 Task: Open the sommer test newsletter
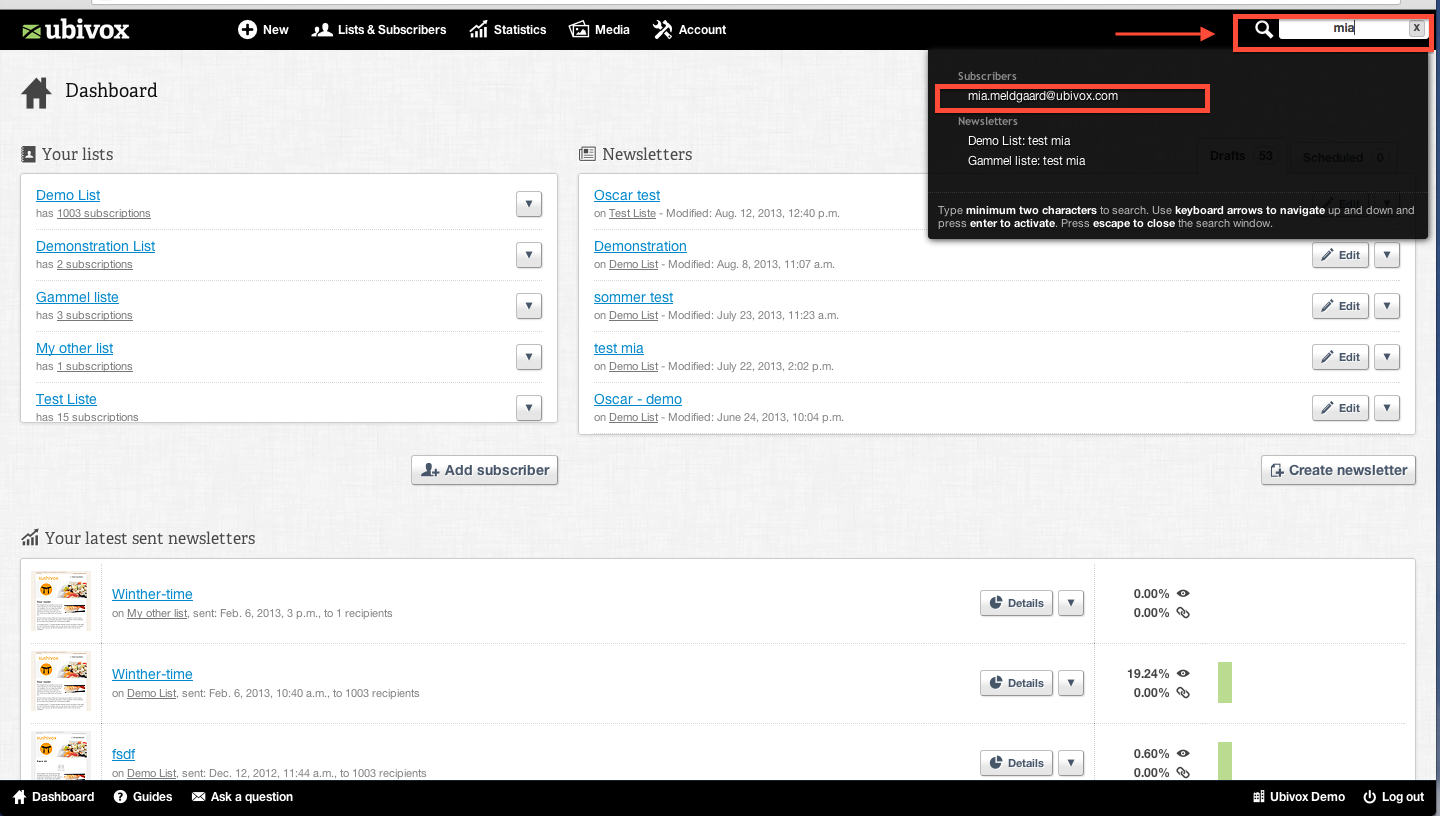[633, 297]
